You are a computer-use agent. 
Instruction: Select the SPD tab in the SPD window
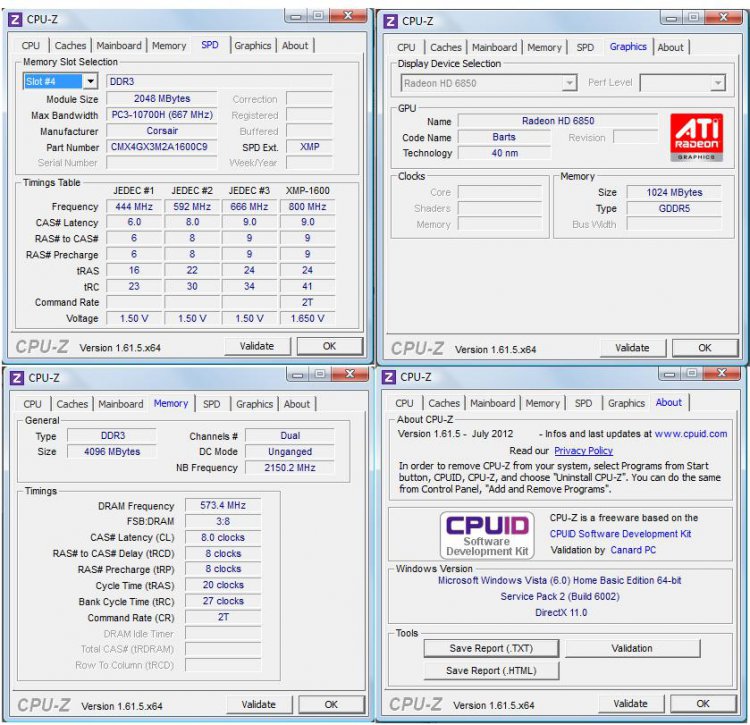tap(210, 45)
